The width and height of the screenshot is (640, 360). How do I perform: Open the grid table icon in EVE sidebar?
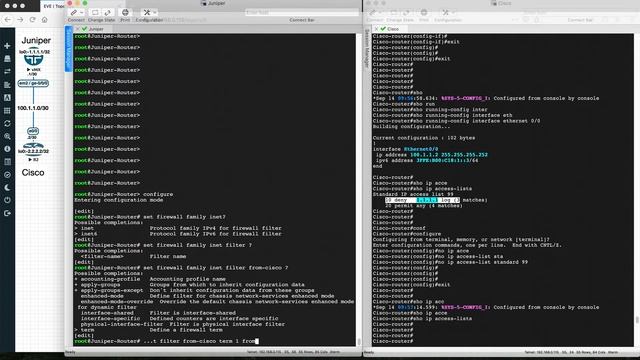pyautogui.click(x=7, y=111)
